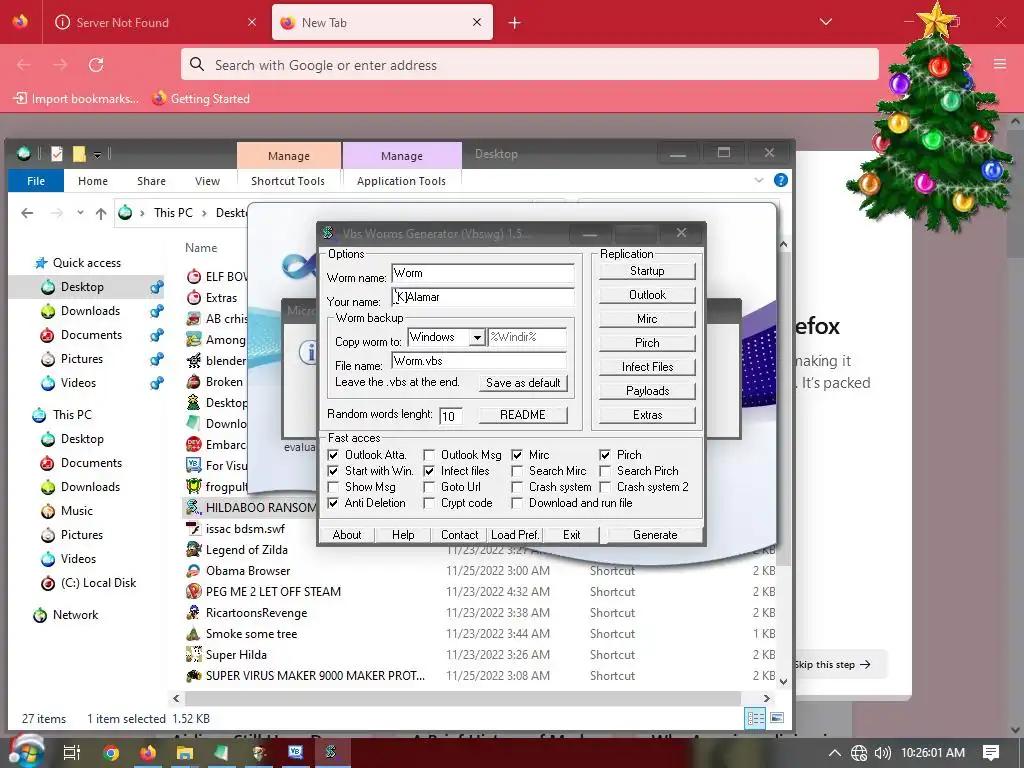Open Task View on the taskbar
The height and width of the screenshot is (768, 1024).
tap(72, 752)
